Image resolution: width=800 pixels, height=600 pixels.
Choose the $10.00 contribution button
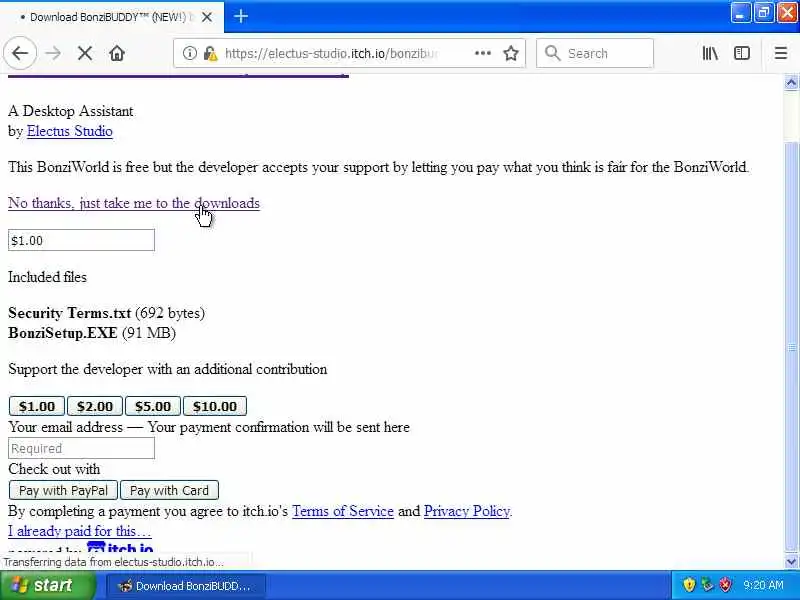(215, 406)
